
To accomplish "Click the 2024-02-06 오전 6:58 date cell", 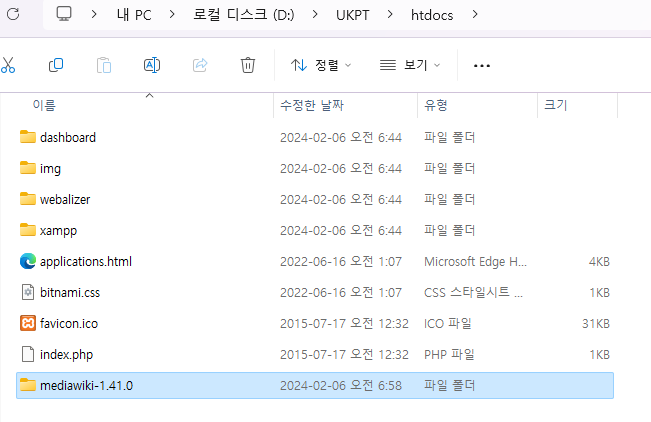I will click(x=341, y=385).
